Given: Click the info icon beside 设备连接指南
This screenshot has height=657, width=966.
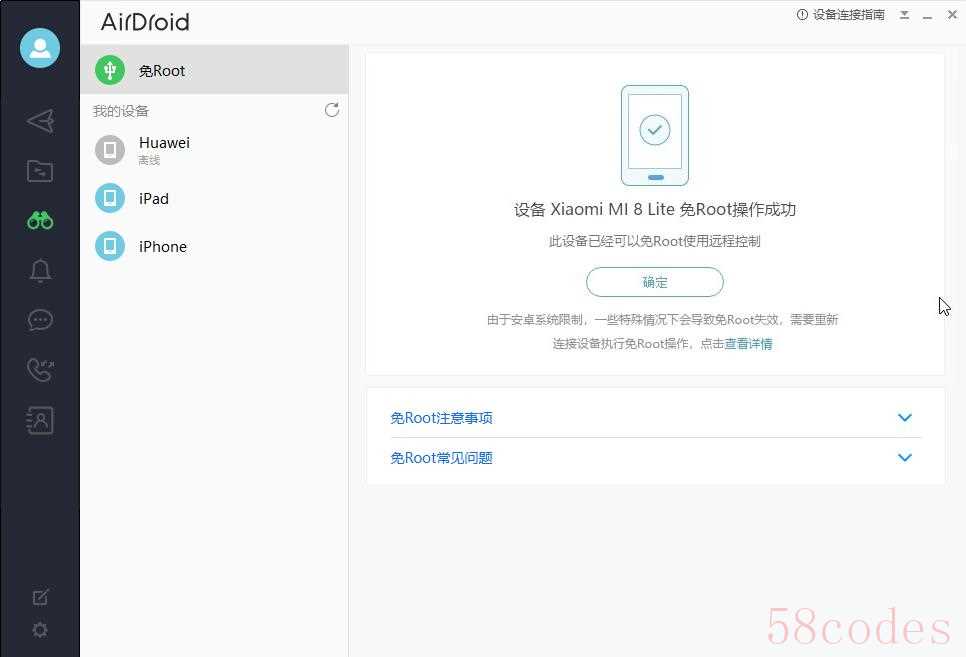Looking at the screenshot, I should tap(802, 15).
